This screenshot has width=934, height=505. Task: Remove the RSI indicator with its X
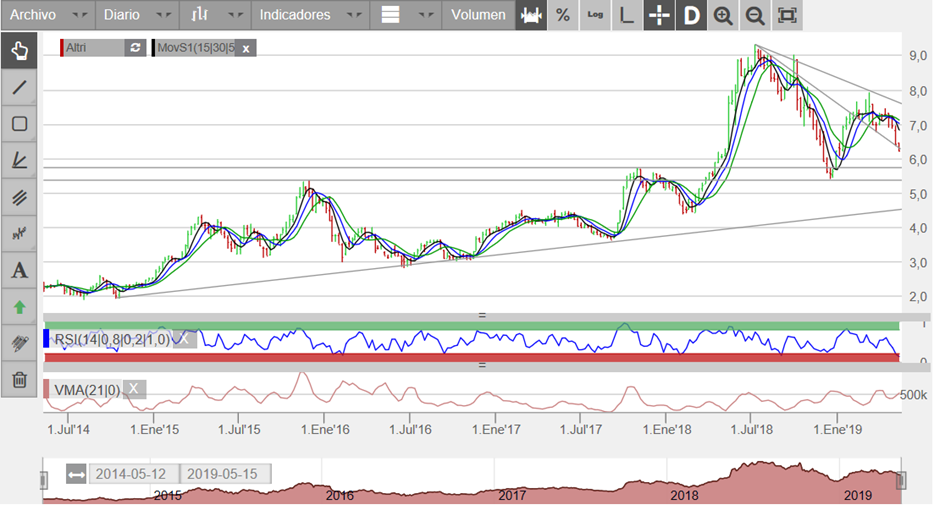tap(183, 339)
